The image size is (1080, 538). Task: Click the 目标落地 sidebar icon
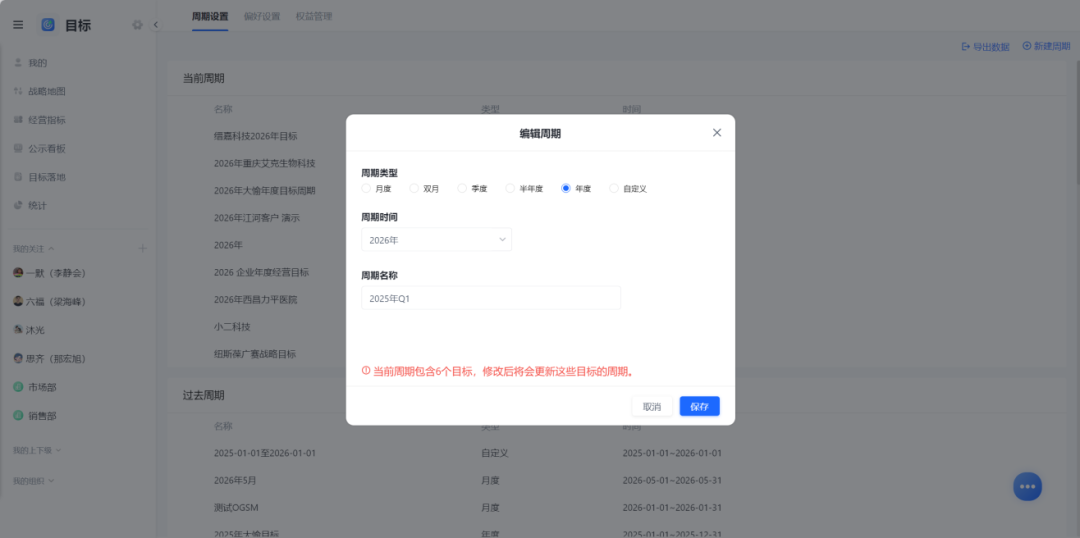coord(19,177)
